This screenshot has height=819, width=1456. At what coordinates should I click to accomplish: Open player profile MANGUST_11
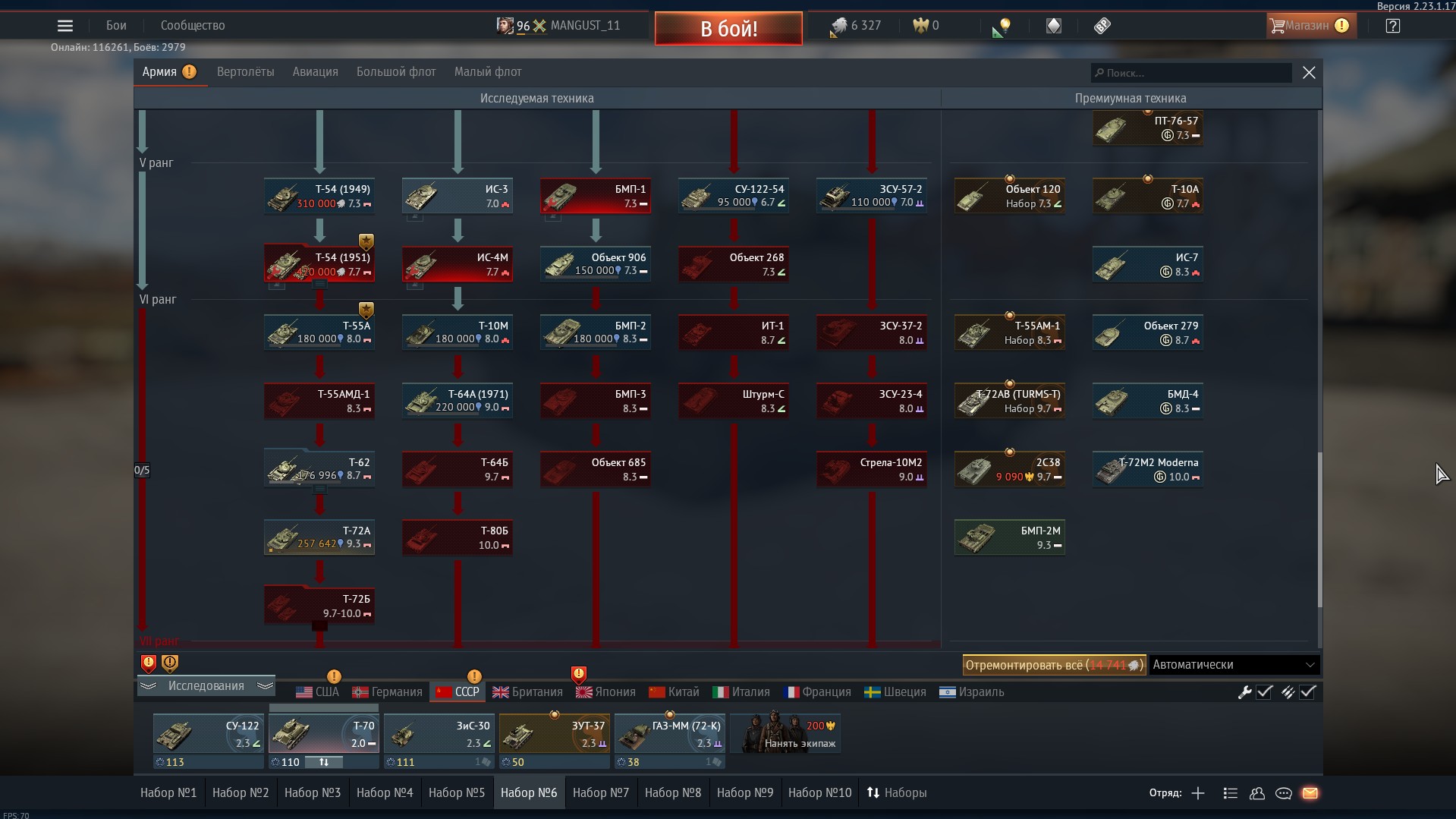point(585,26)
